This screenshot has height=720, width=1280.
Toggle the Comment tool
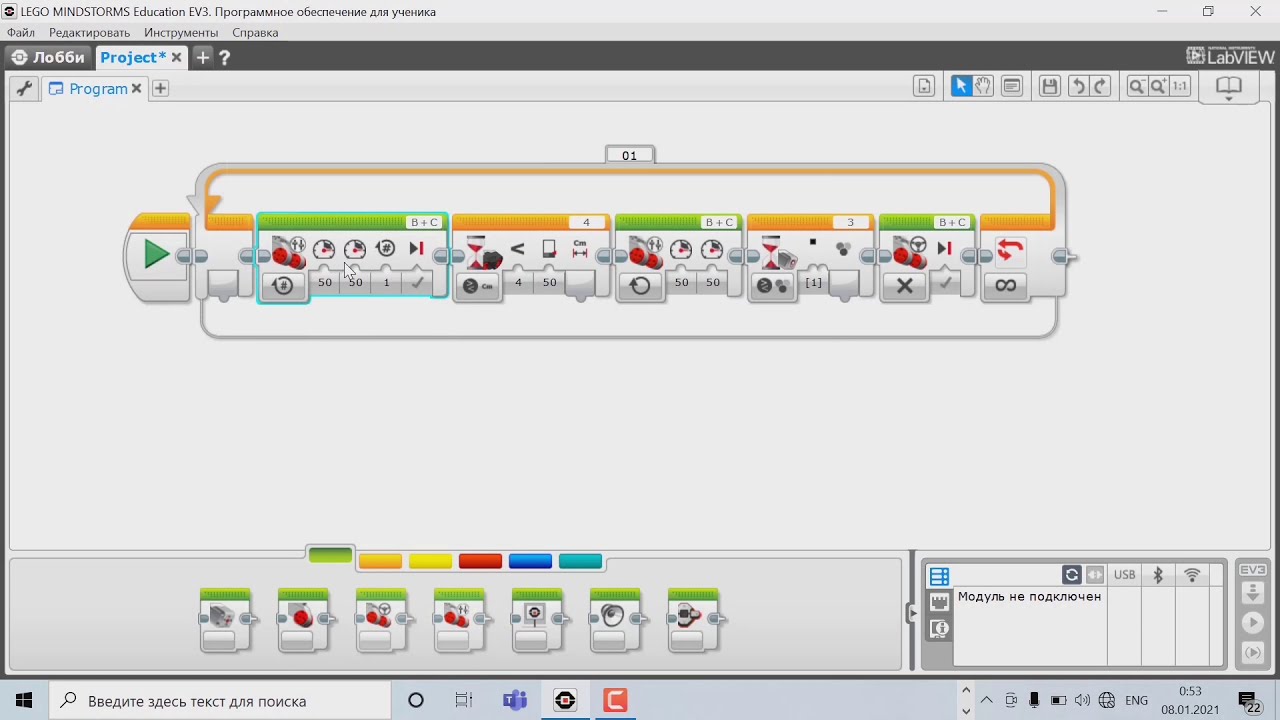coord(1012,86)
